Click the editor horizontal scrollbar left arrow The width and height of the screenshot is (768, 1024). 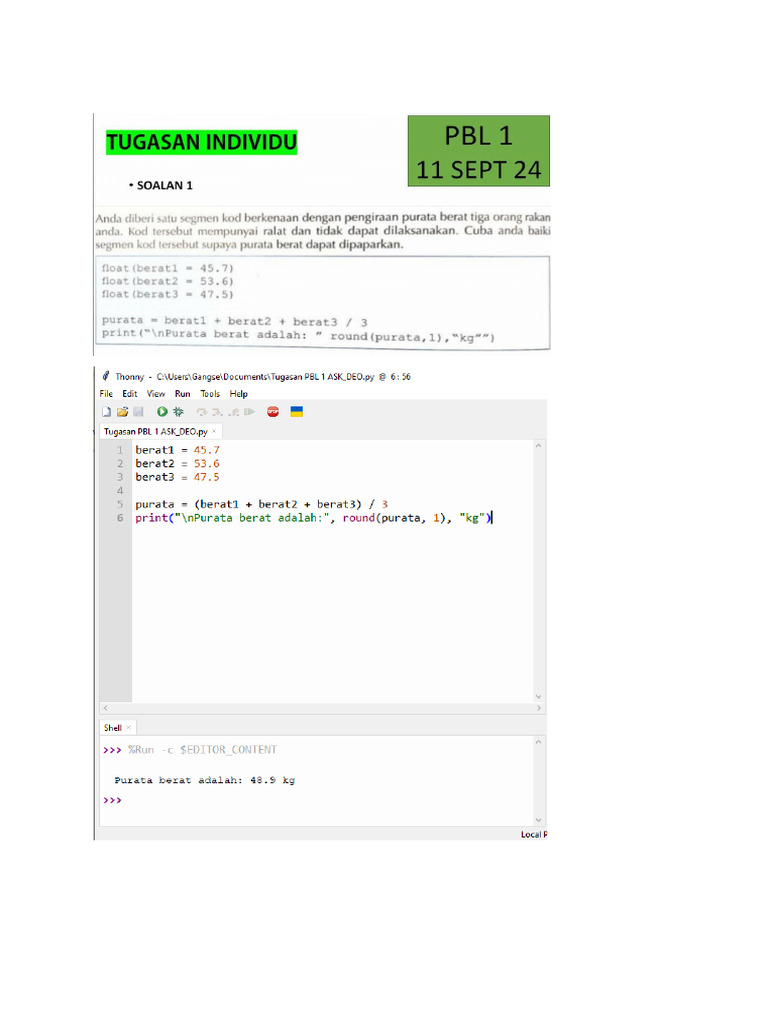pos(105,708)
